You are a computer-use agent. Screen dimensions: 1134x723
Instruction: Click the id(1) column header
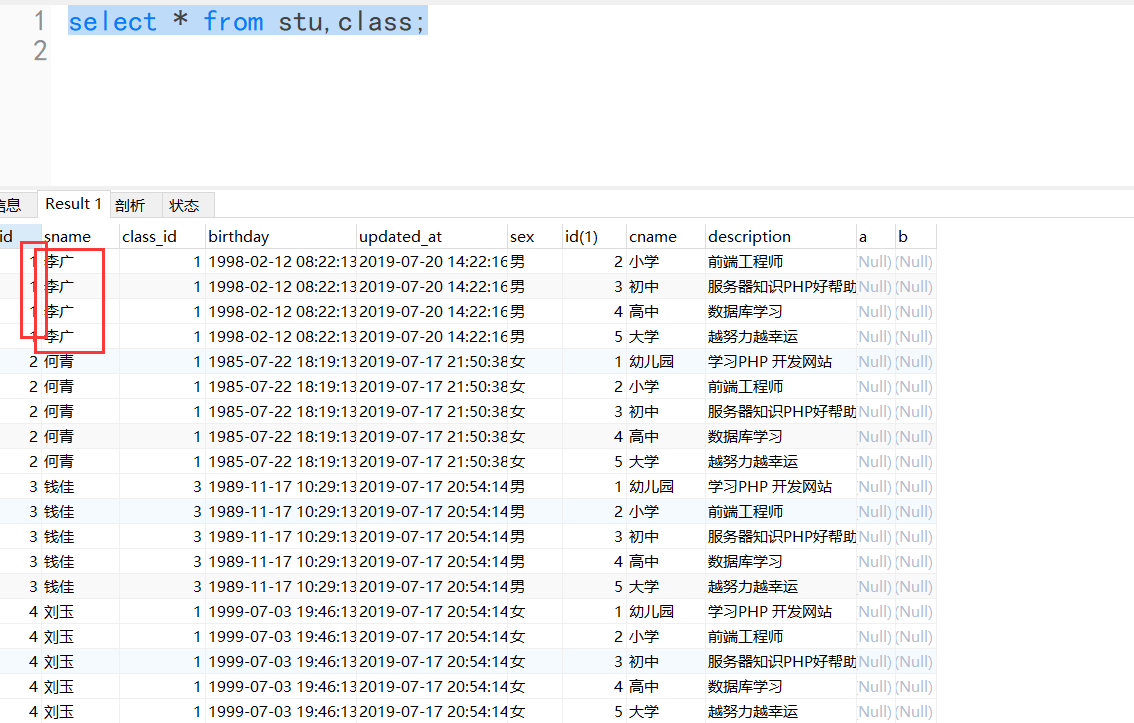(581, 236)
